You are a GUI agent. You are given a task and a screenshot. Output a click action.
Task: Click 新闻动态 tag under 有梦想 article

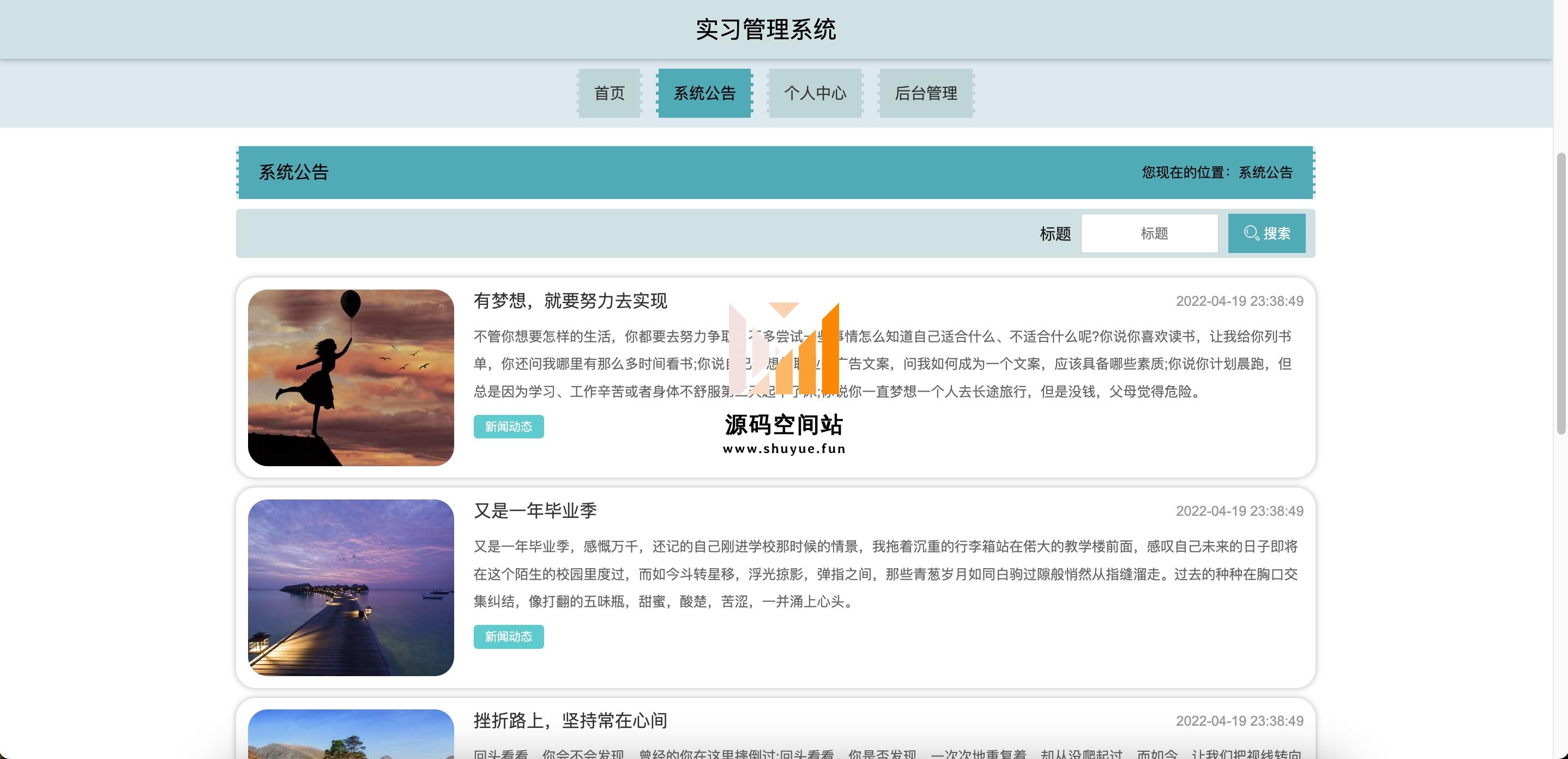[508, 427]
